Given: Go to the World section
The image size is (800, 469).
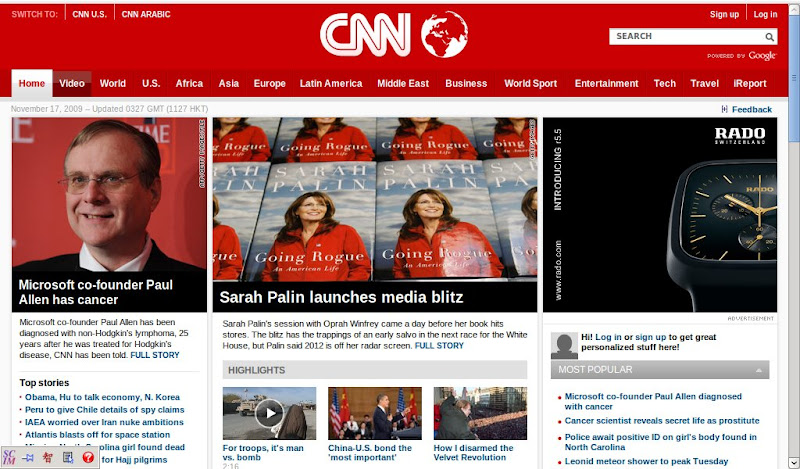Looking at the screenshot, I should click(113, 83).
